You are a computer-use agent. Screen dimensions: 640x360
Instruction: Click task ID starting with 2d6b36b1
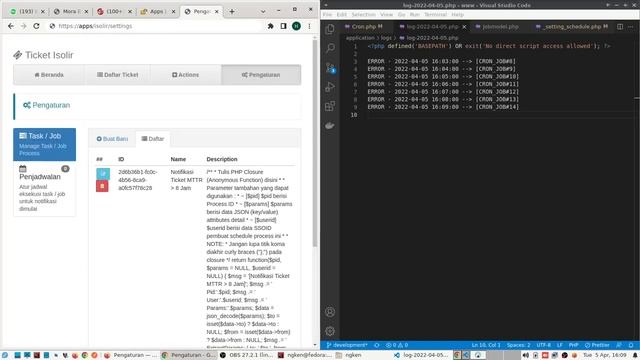point(138,180)
